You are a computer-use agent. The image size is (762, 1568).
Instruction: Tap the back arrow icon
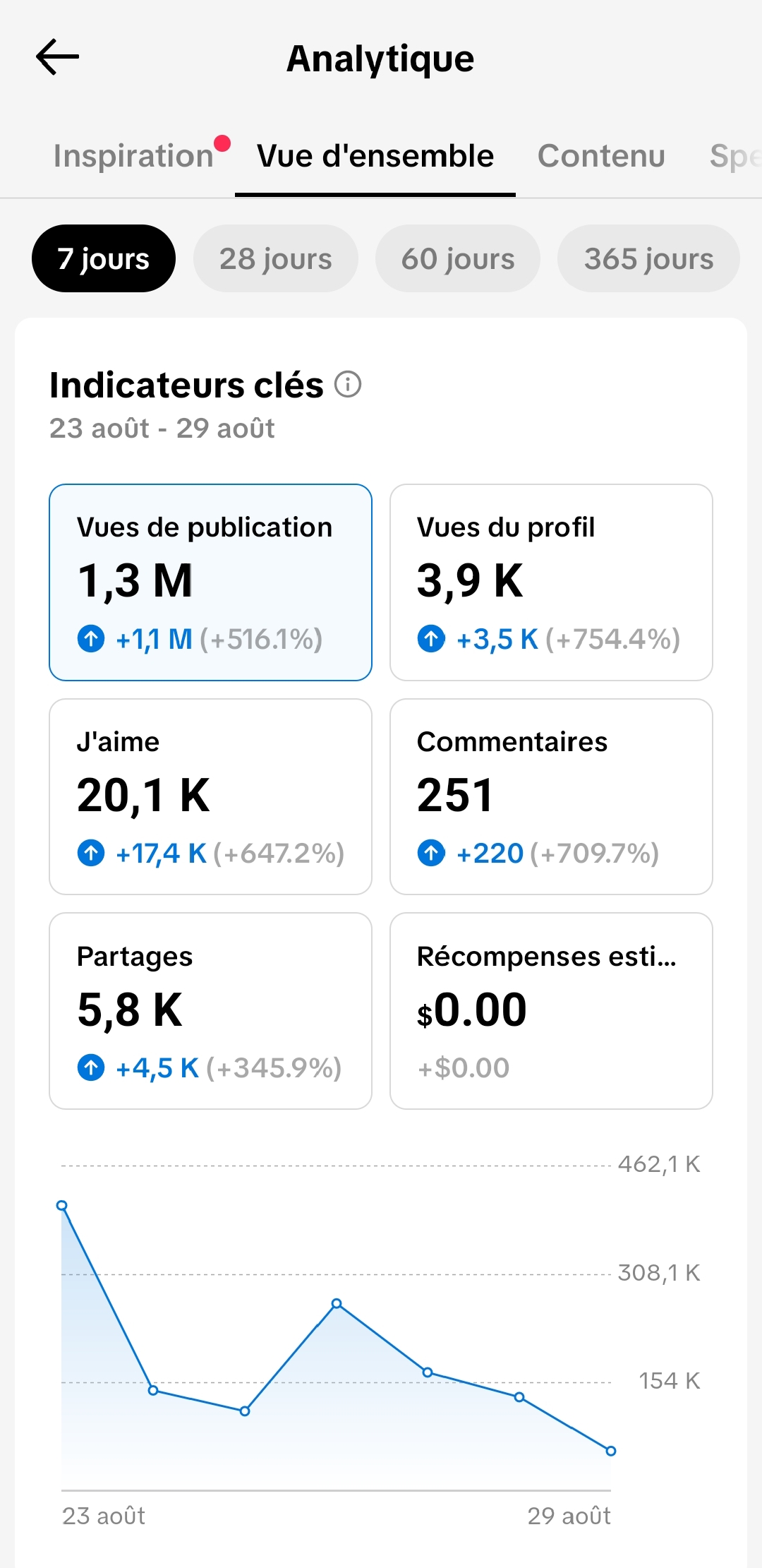click(x=57, y=57)
